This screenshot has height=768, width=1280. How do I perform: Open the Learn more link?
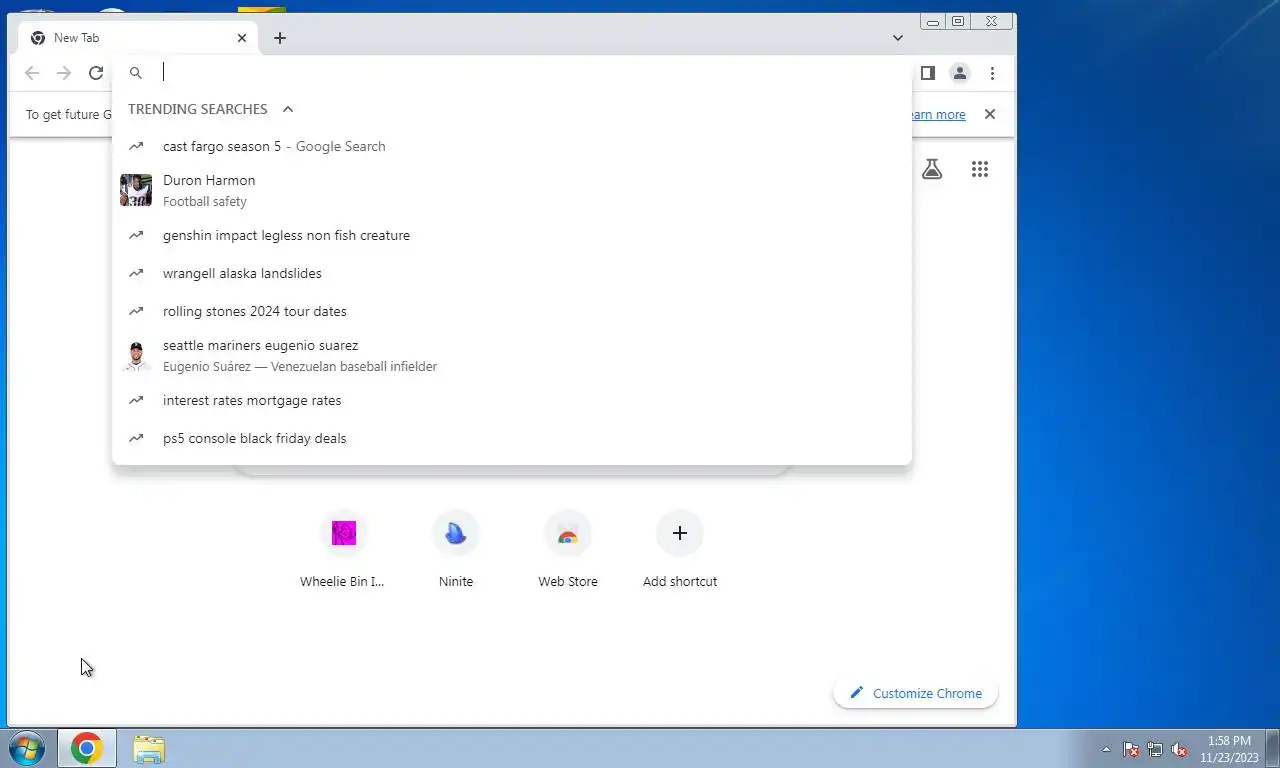[x=938, y=115]
